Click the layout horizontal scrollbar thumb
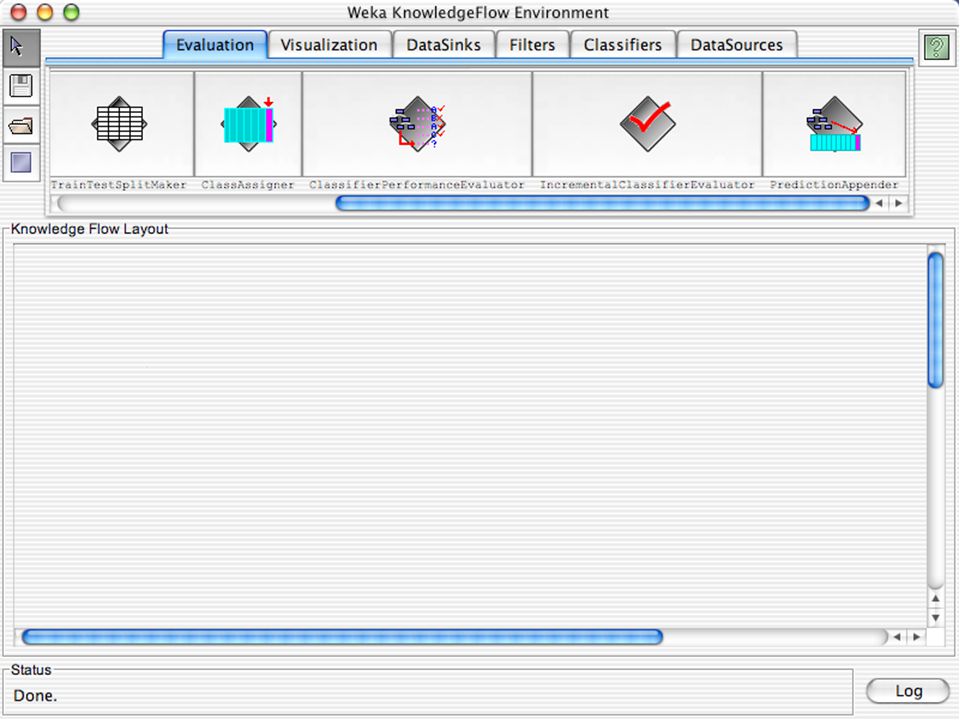This screenshot has width=960, height=720. (342, 637)
